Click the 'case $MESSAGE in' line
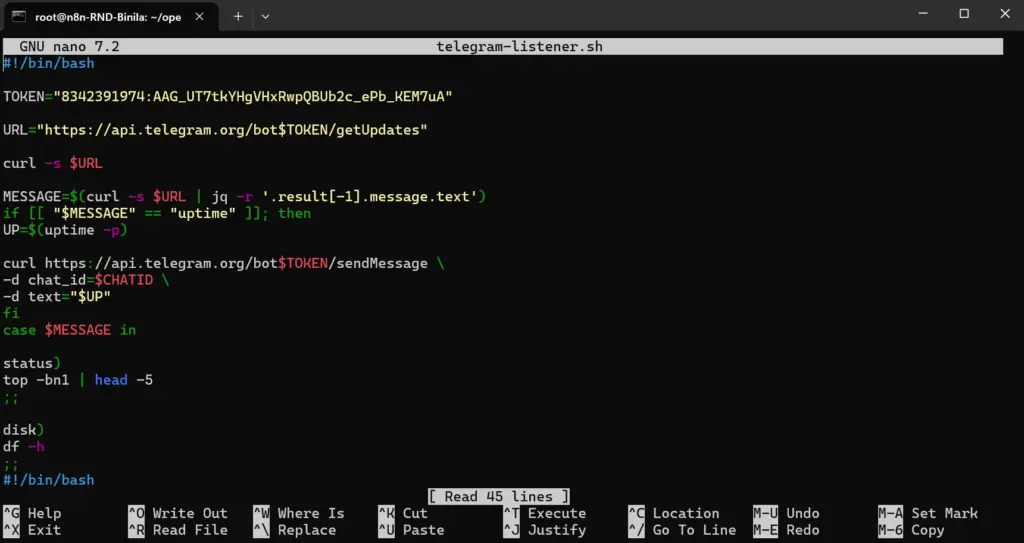The height and width of the screenshot is (543, 1024). click(x=69, y=330)
